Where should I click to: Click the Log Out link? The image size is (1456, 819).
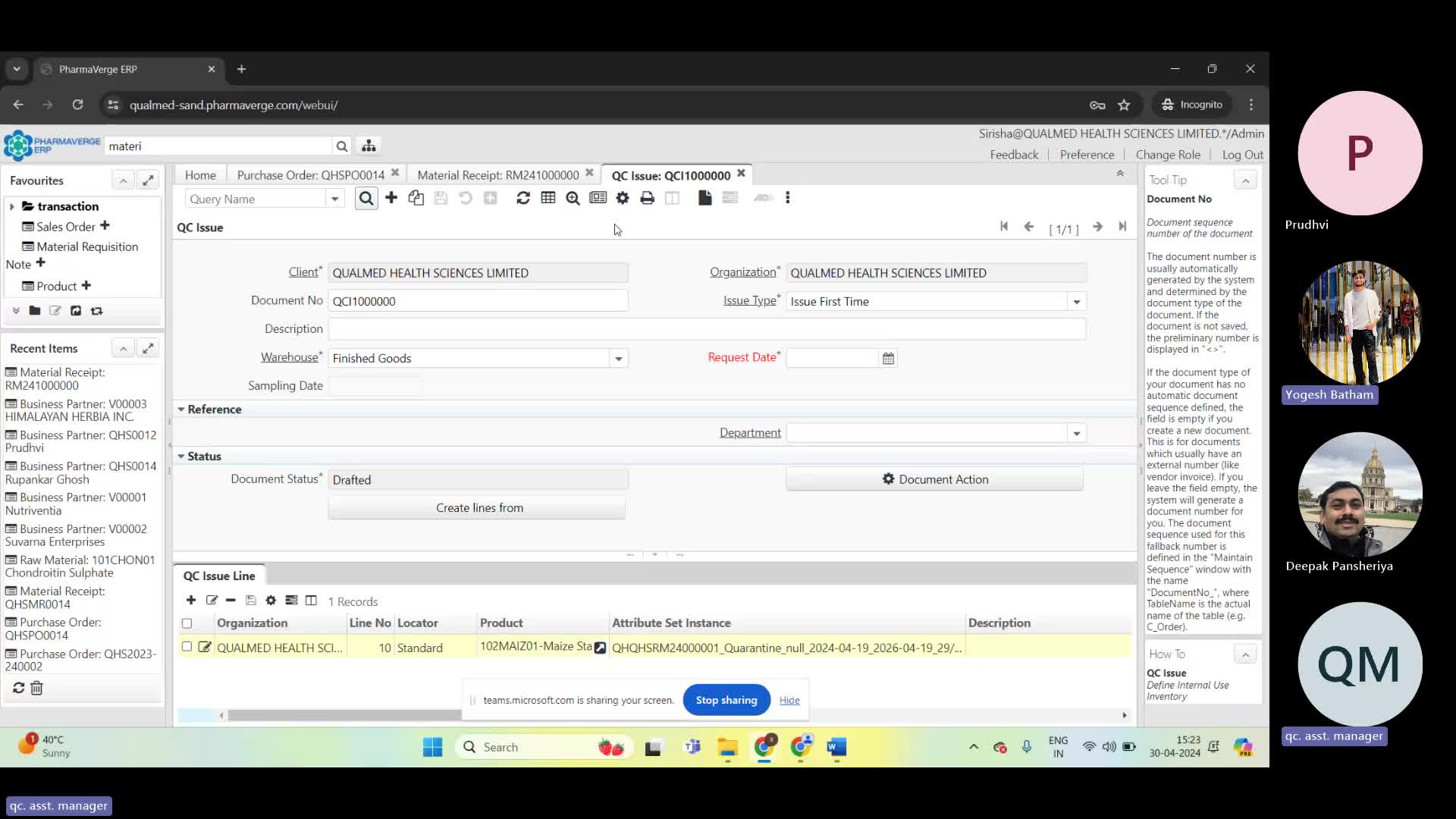tap(1242, 155)
